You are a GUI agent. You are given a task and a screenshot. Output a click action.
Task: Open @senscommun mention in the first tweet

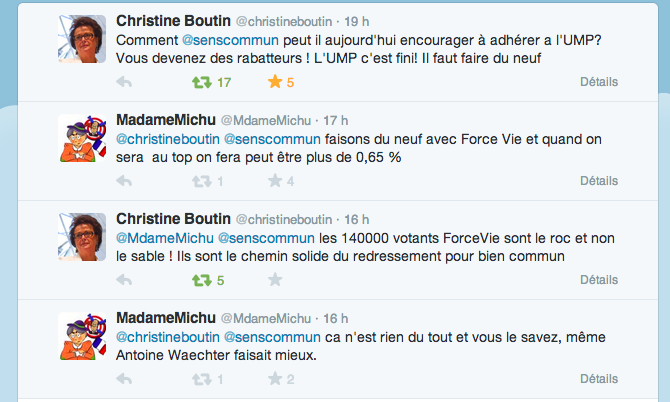pos(230,40)
